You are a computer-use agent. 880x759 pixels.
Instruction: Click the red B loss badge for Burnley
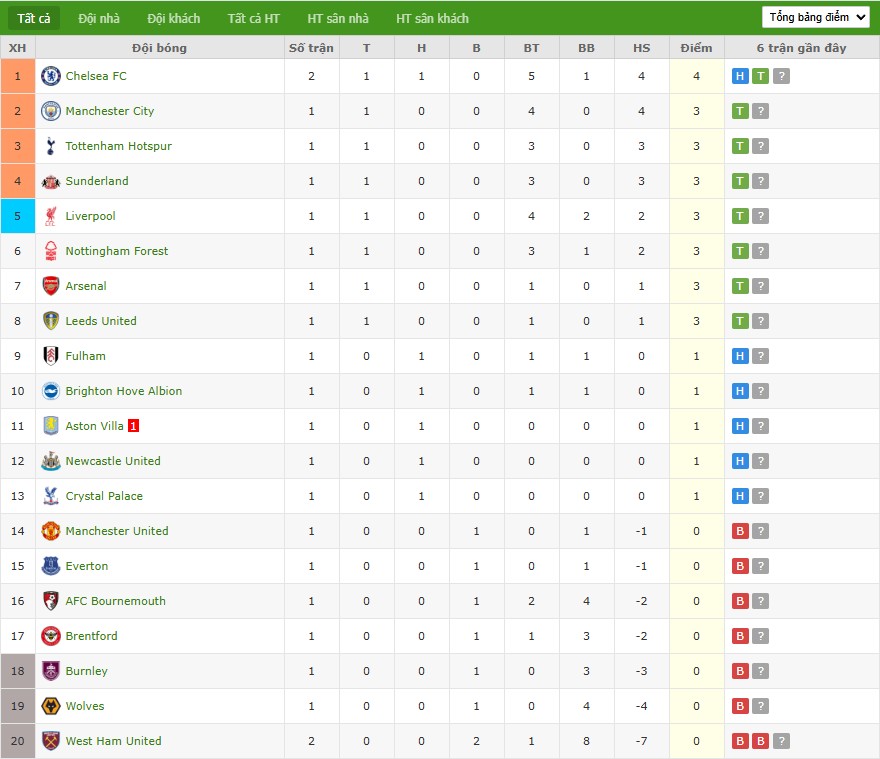(739, 671)
